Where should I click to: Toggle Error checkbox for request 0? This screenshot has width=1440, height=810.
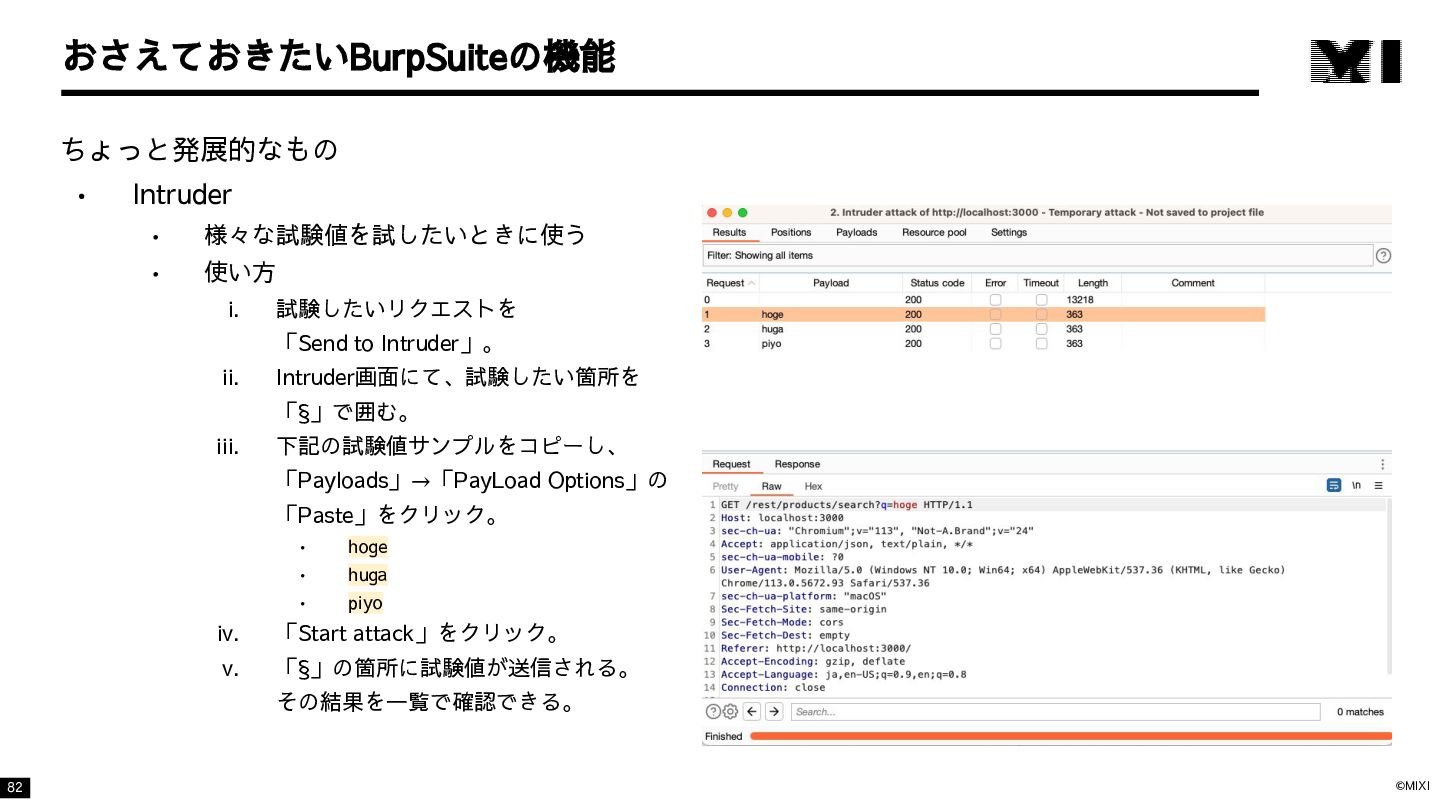tap(995, 300)
